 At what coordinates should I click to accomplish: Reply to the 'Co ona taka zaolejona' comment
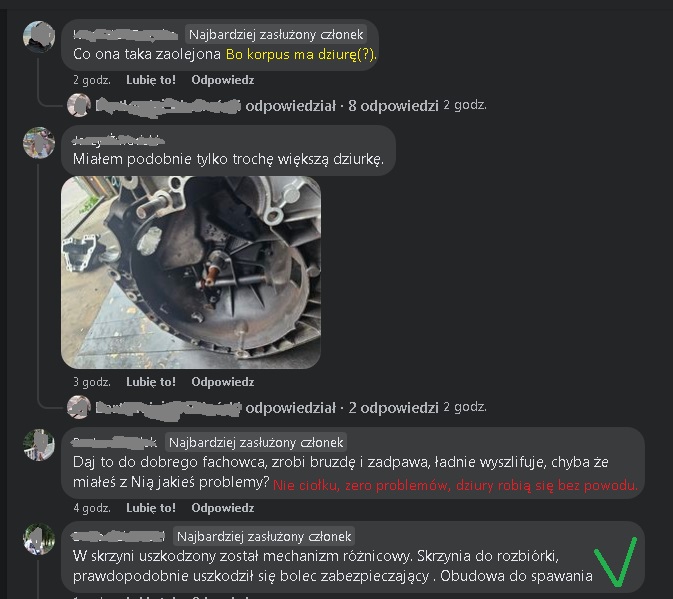pos(223,80)
